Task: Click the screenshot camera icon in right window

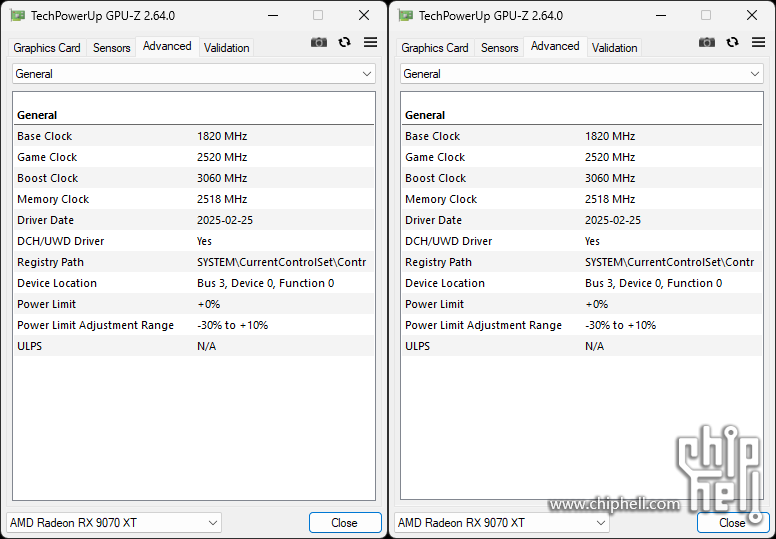Action: click(x=707, y=43)
